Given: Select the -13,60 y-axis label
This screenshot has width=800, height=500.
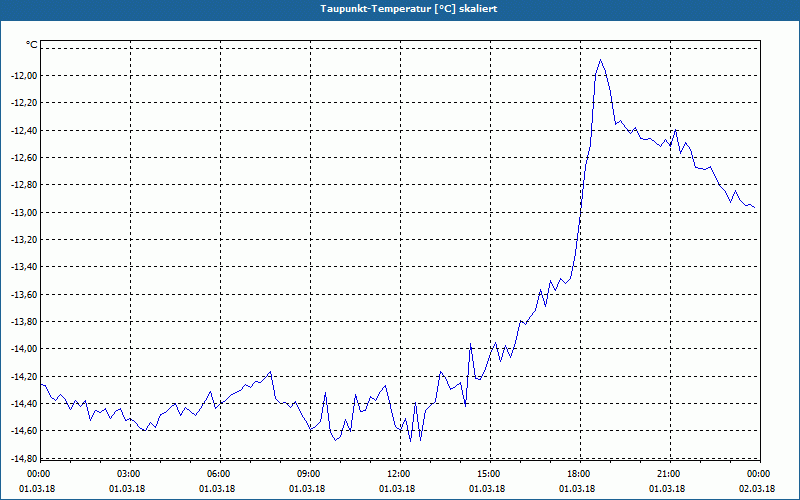Looking at the screenshot, I should tap(25, 294).
